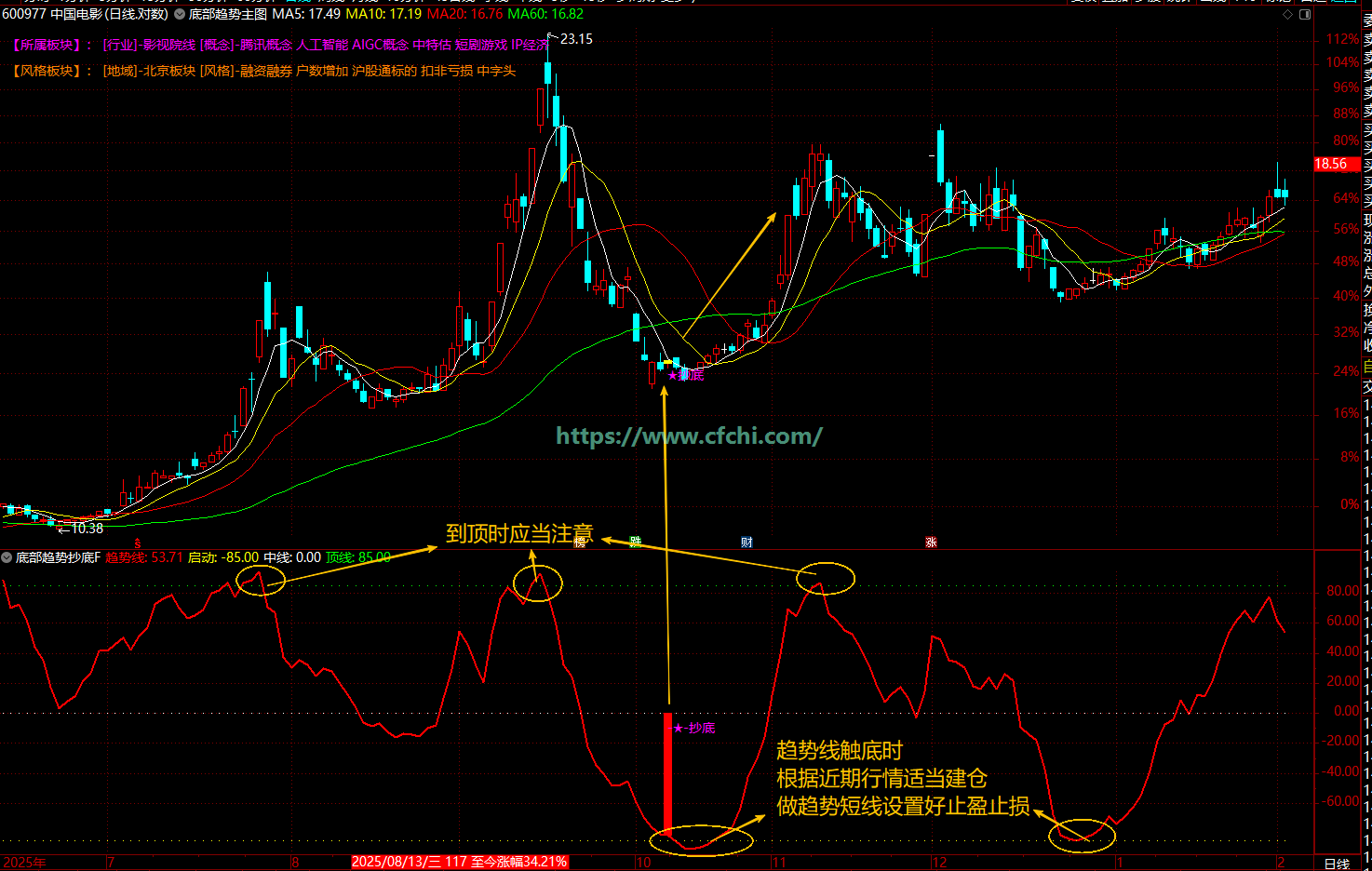This screenshot has width=1372, height=871.
Task: Click the 抄底 star label in sub-chart
Action: (693, 728)
